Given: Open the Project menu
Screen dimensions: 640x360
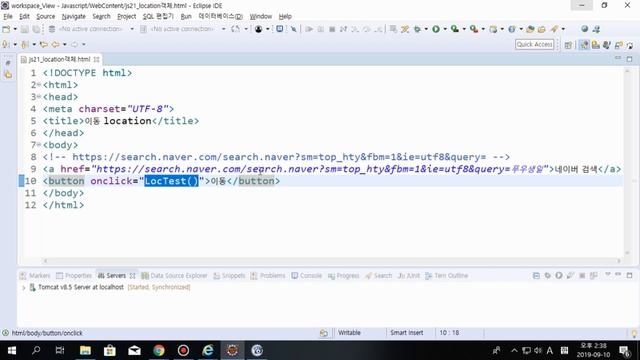Looking at the screenshot, I should click(x=126, y=16).
